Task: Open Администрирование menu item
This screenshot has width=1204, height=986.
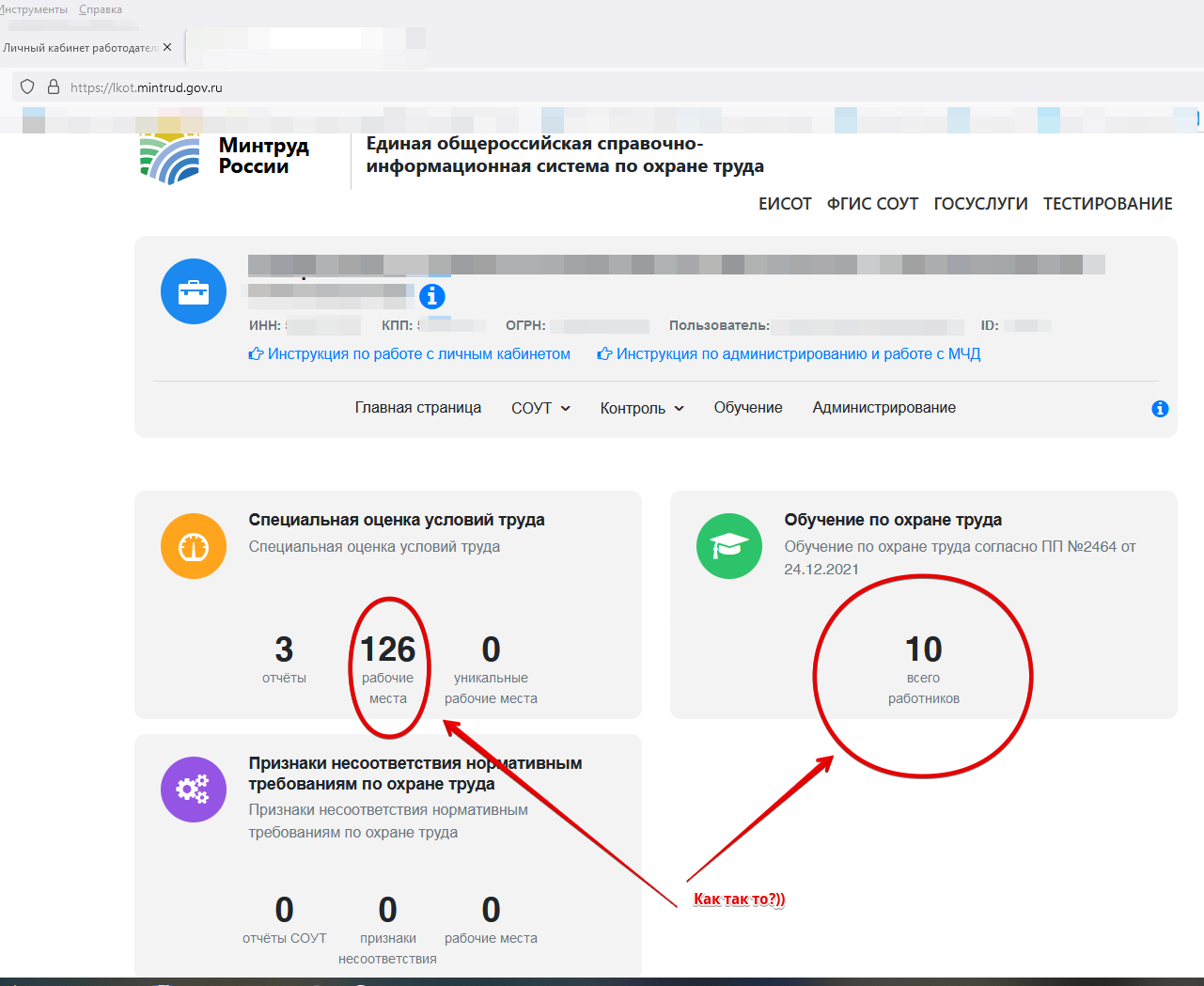Action: [x=884, y=408]
